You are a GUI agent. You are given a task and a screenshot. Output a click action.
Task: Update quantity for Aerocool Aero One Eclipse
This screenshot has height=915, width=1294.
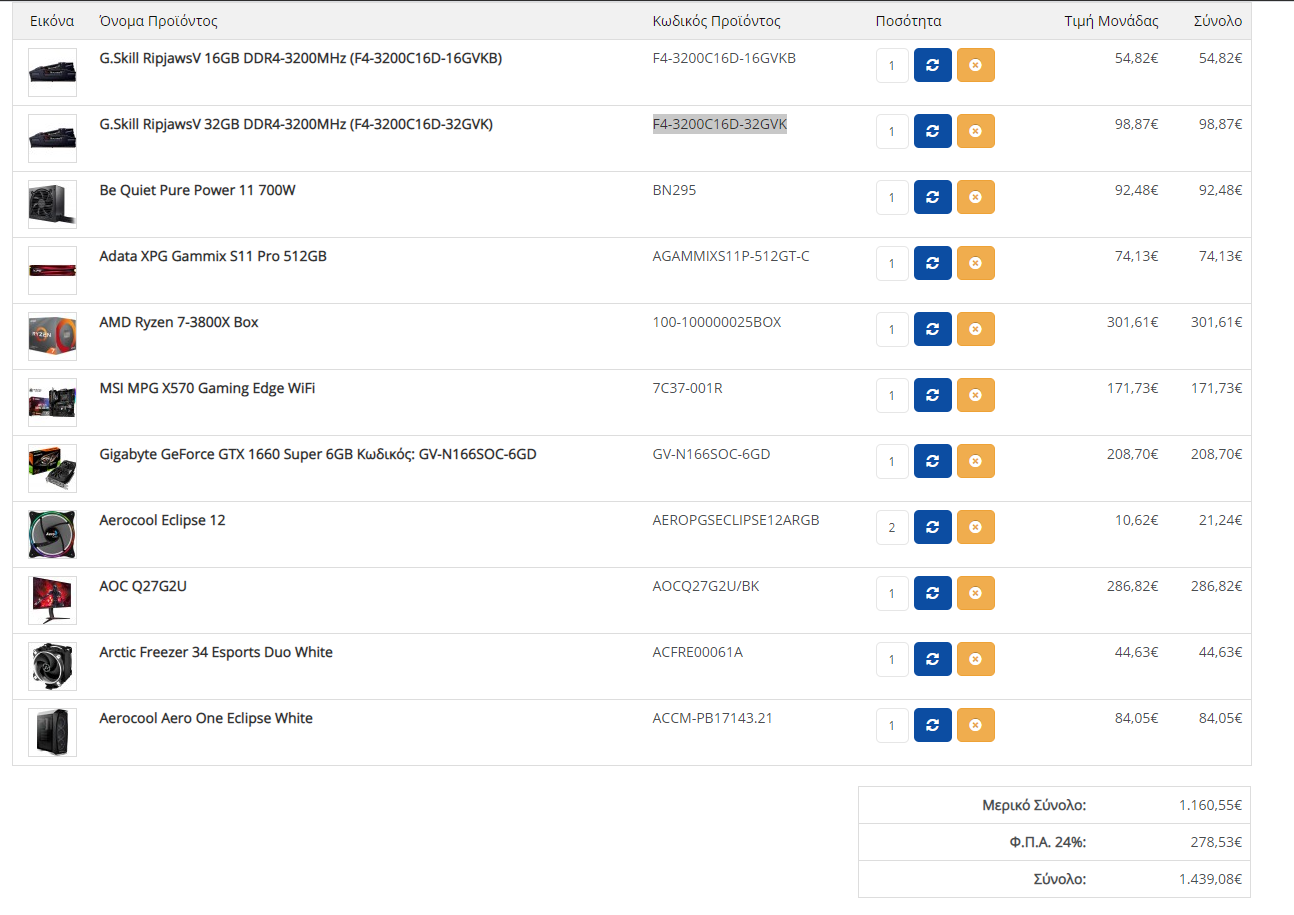pyautogui.click(x=933, y=725)
